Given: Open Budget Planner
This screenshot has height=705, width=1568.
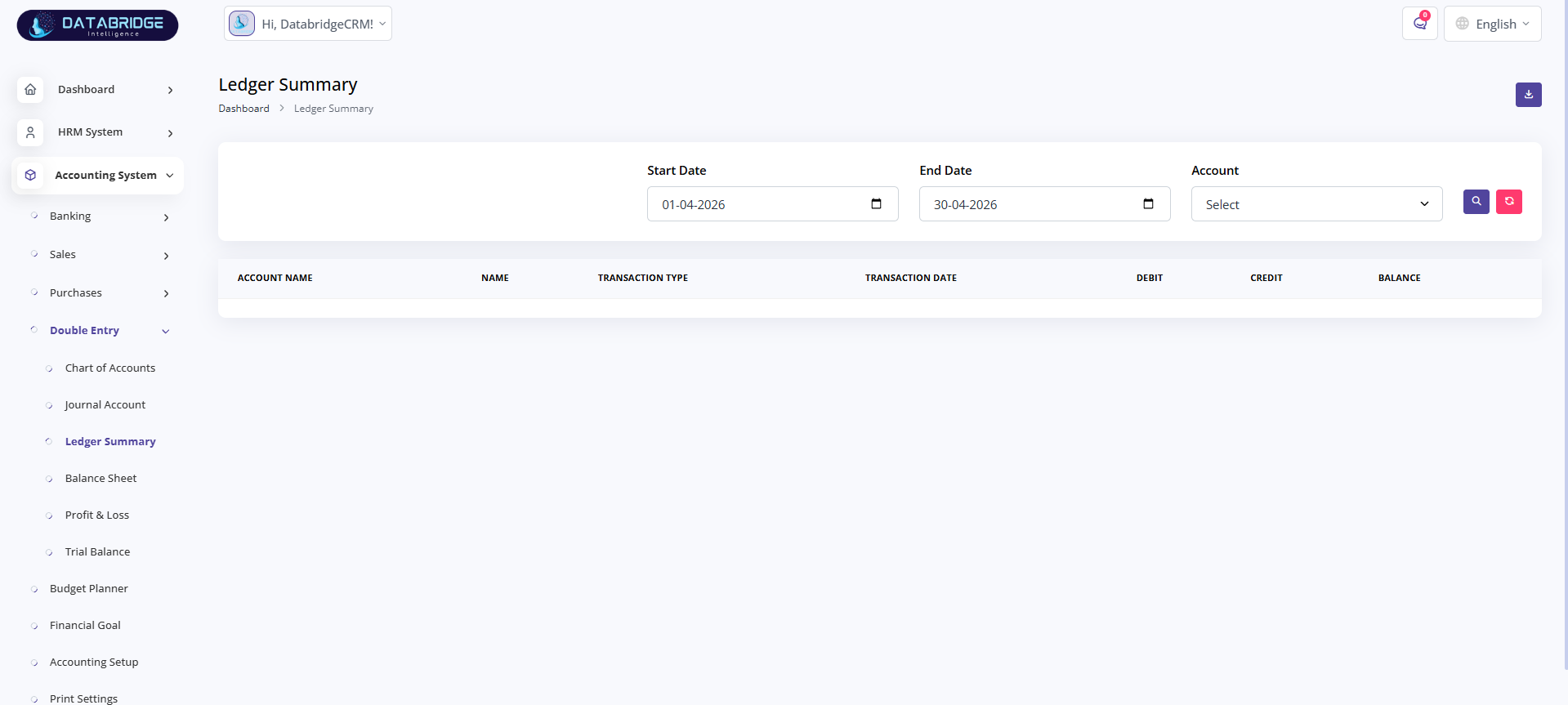Looking at the screenshot, I should [89, 589].
